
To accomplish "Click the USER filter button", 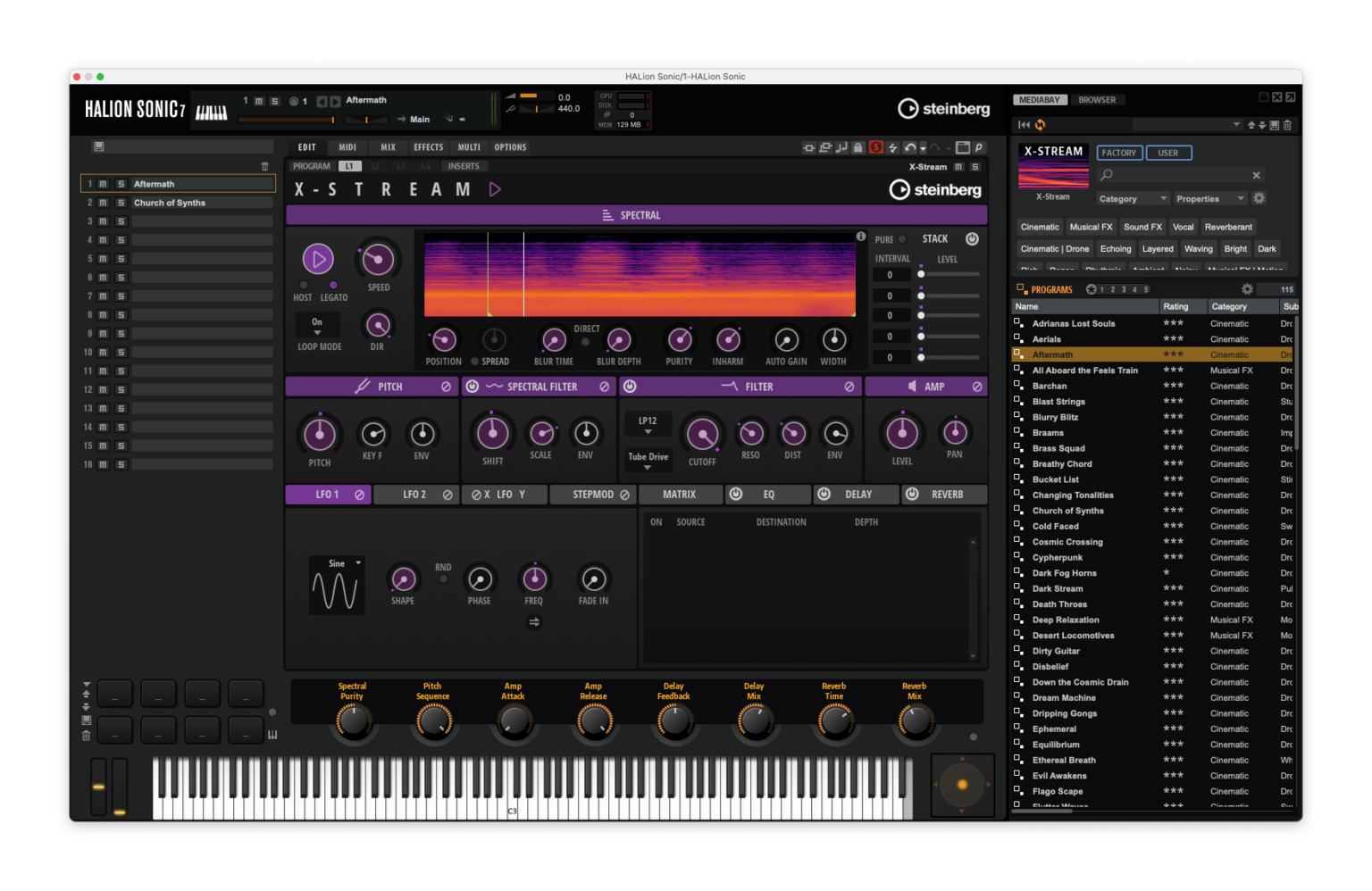I will click(x=1167, y=153).
